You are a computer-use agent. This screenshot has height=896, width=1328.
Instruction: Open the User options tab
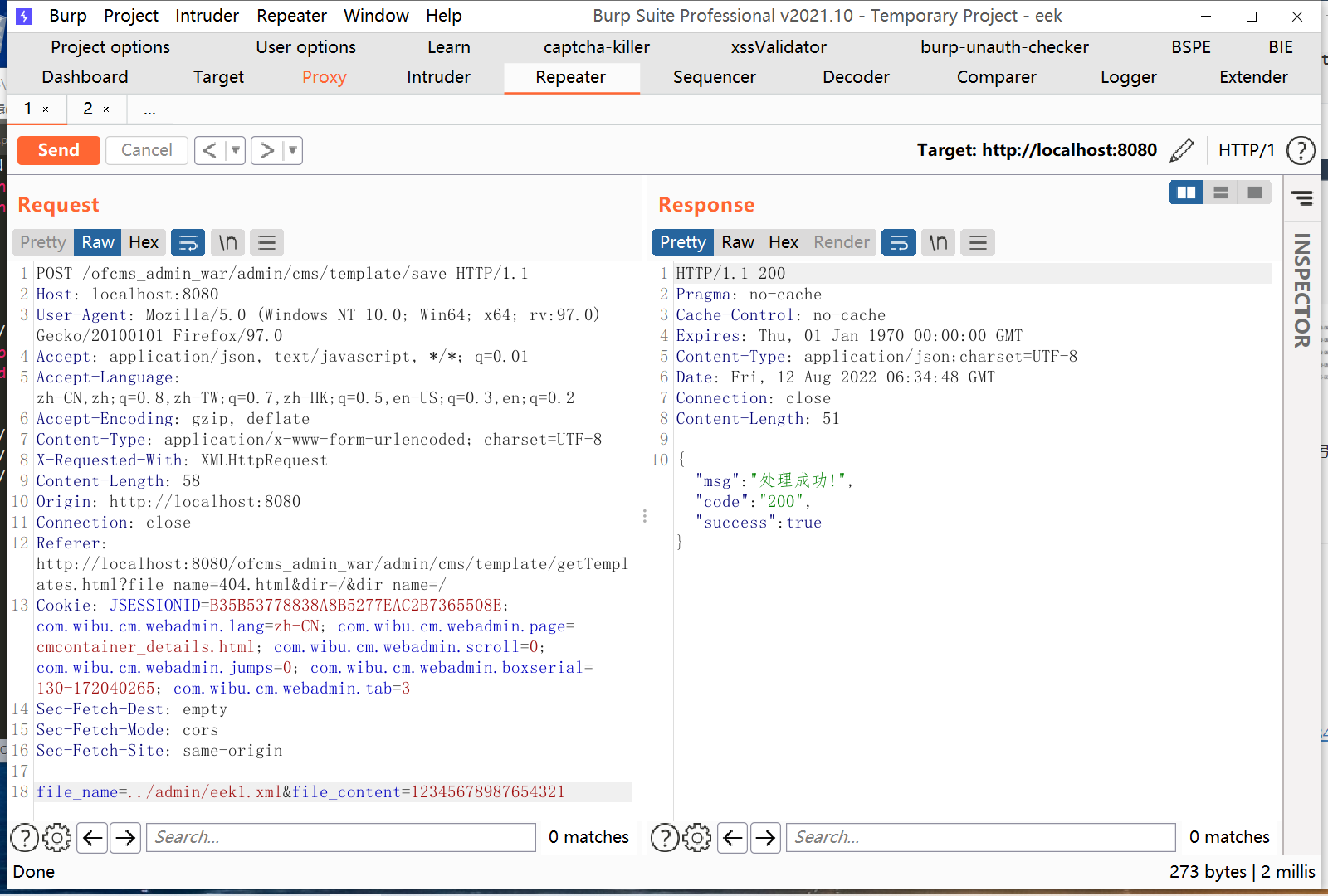point(305,47)
